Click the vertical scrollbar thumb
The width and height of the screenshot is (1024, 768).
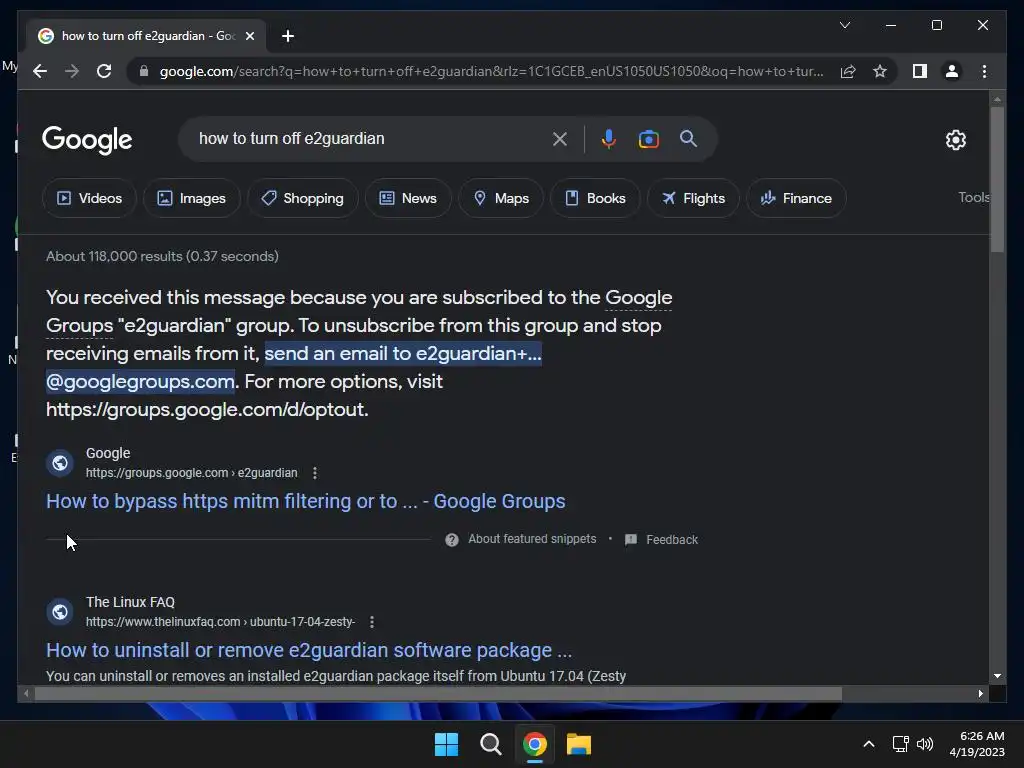click(997, 179)
